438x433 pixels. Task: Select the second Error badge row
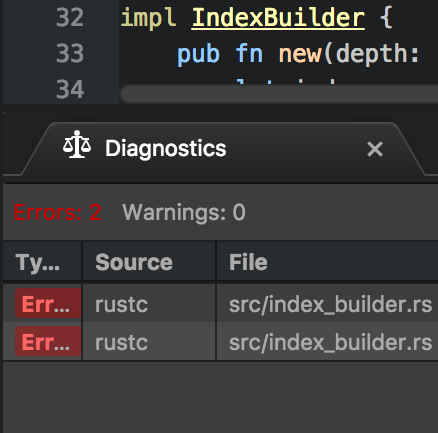tap(48, 341)
